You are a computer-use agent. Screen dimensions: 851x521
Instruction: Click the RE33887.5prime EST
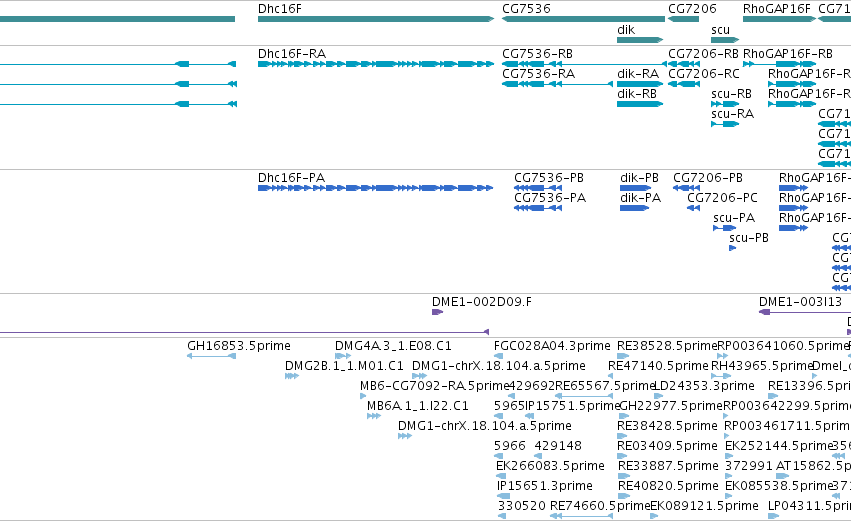[624, 476]
